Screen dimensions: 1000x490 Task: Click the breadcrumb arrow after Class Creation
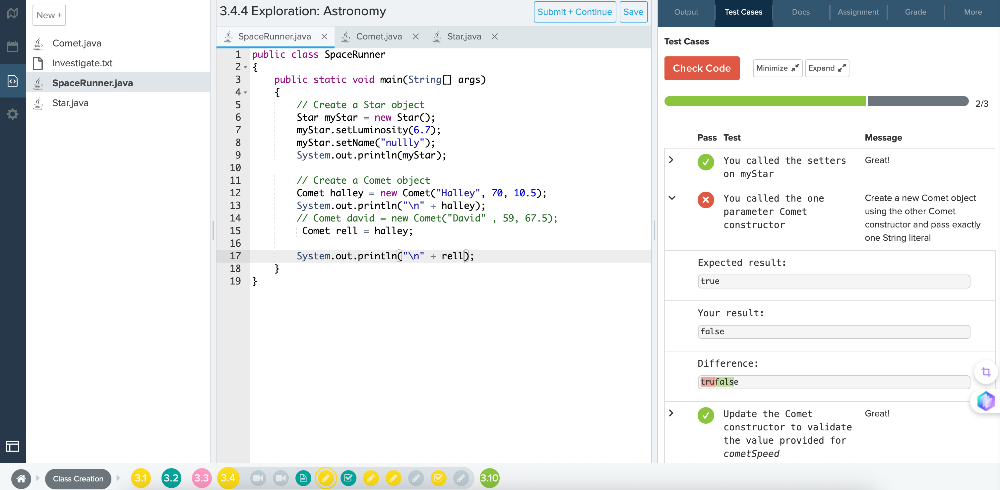click(x=118, y=479)
